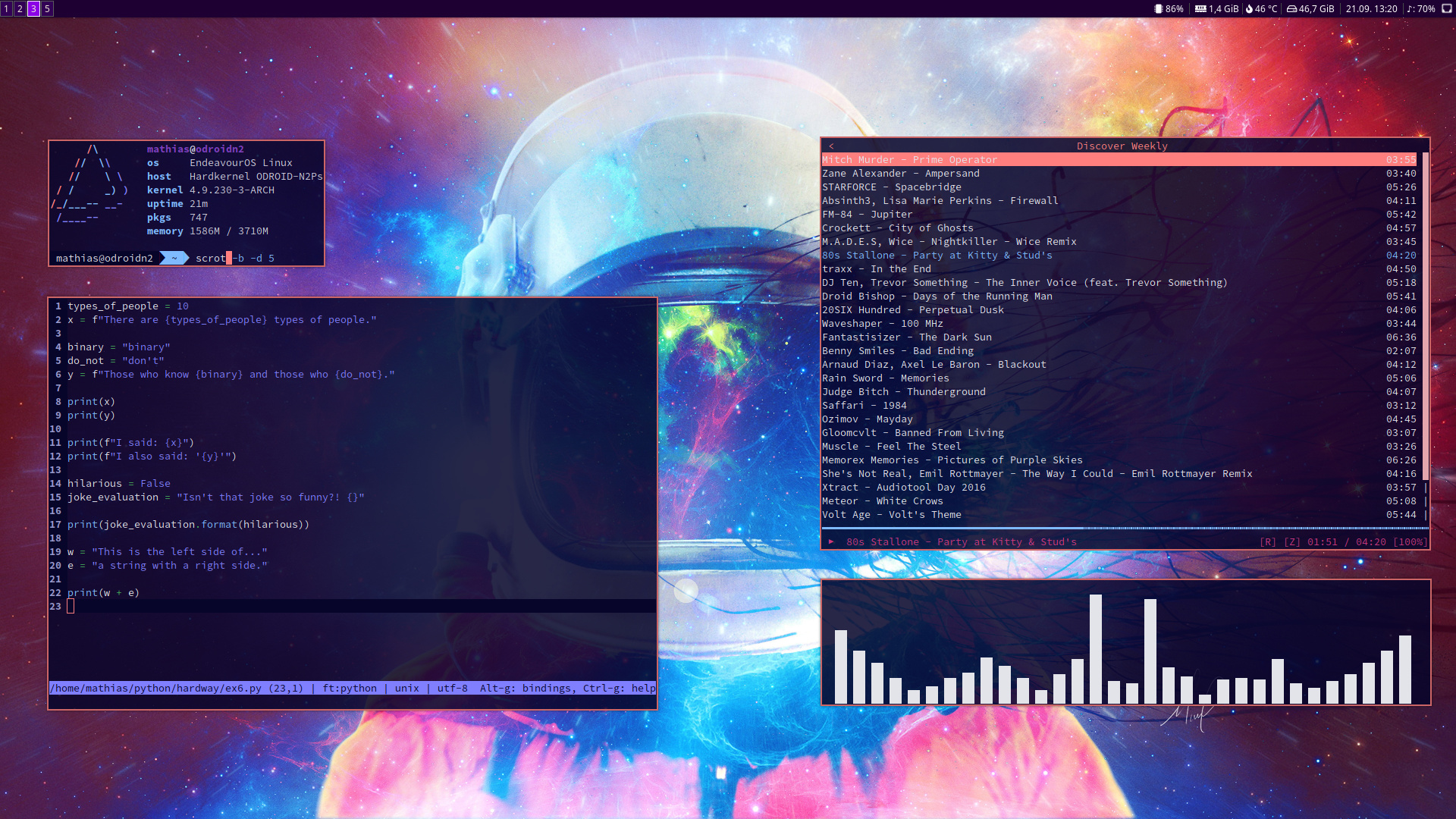The width and height of the screenshot is (1456, 819).
Task: Switch to workspace 5
Action: pos(47,8)
